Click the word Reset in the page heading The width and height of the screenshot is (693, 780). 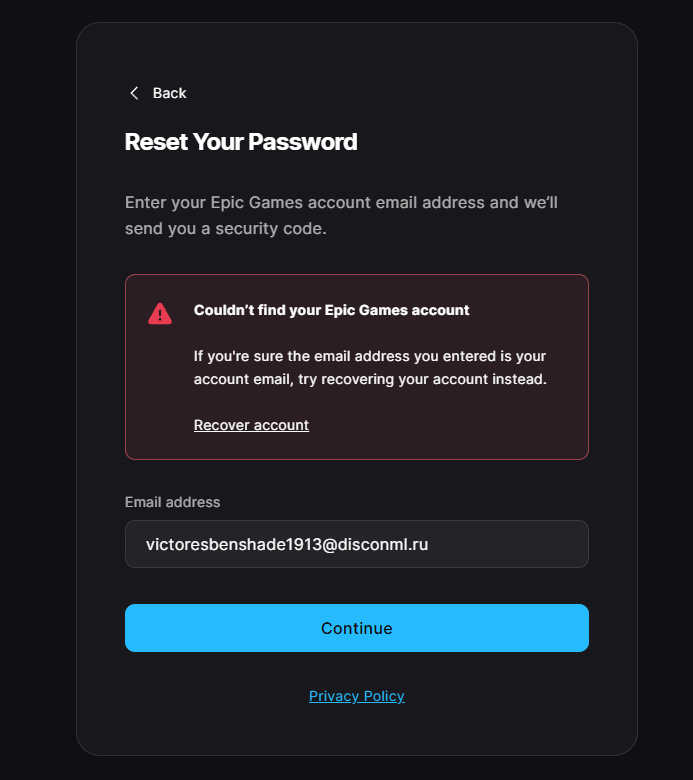(156, 142)
